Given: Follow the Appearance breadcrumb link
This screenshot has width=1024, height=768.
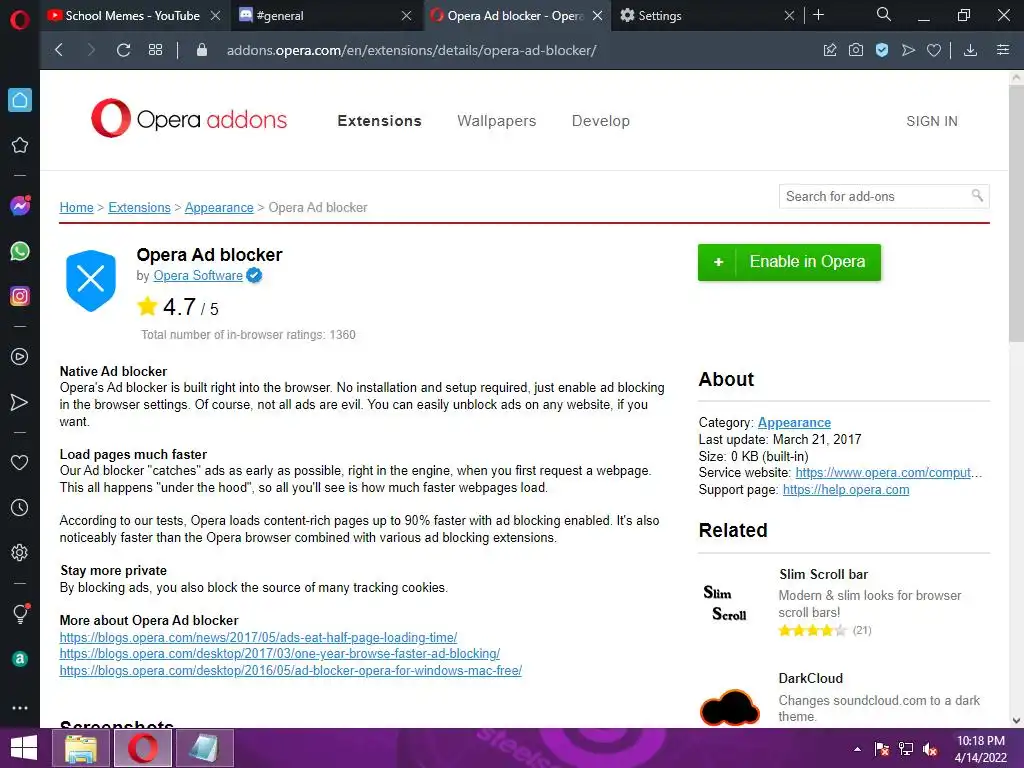Looking at the screenshot, I should click(219, 208).
